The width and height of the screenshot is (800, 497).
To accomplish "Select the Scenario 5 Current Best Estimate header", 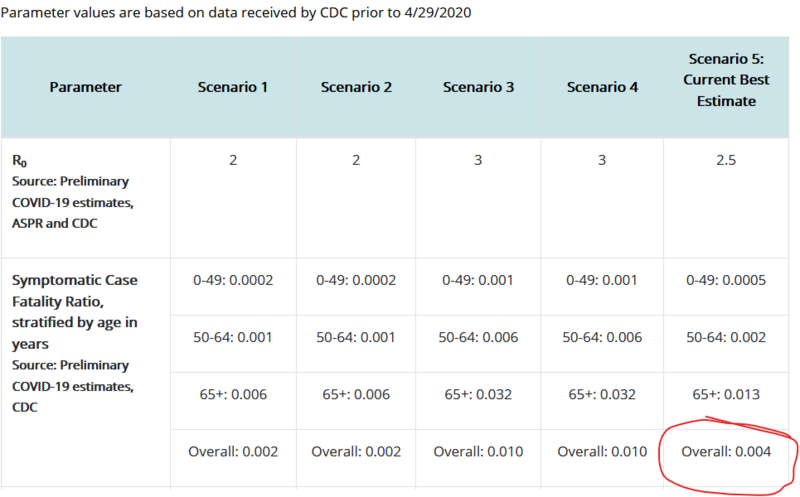I will coord(727,80).
